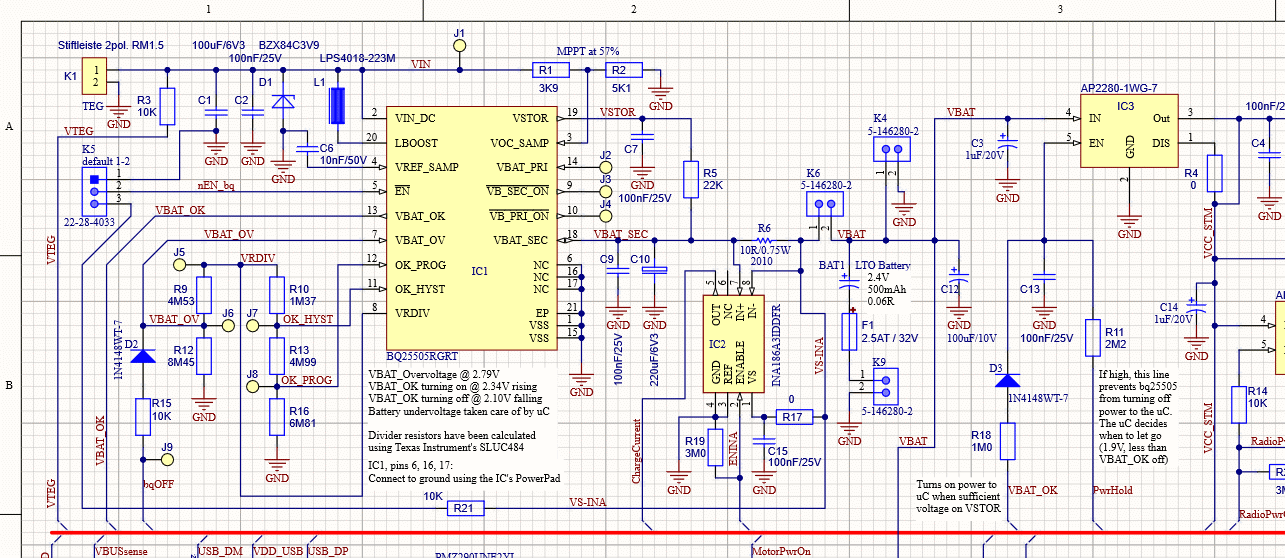Screen dimensions: 1285x558
Task: Select resistor R5 22K symbol
Action: pyautogui.click(x=689, y=179)
